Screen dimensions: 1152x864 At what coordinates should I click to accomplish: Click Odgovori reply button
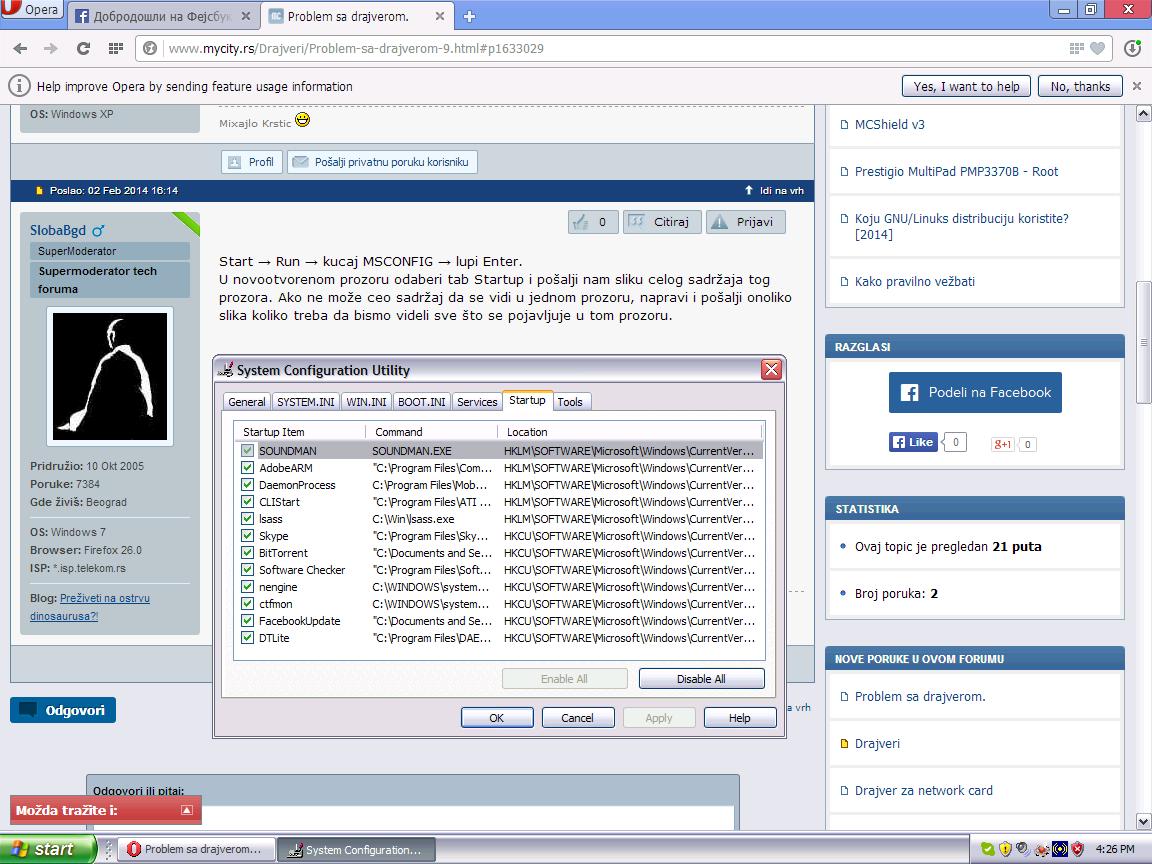pos(63,710)
